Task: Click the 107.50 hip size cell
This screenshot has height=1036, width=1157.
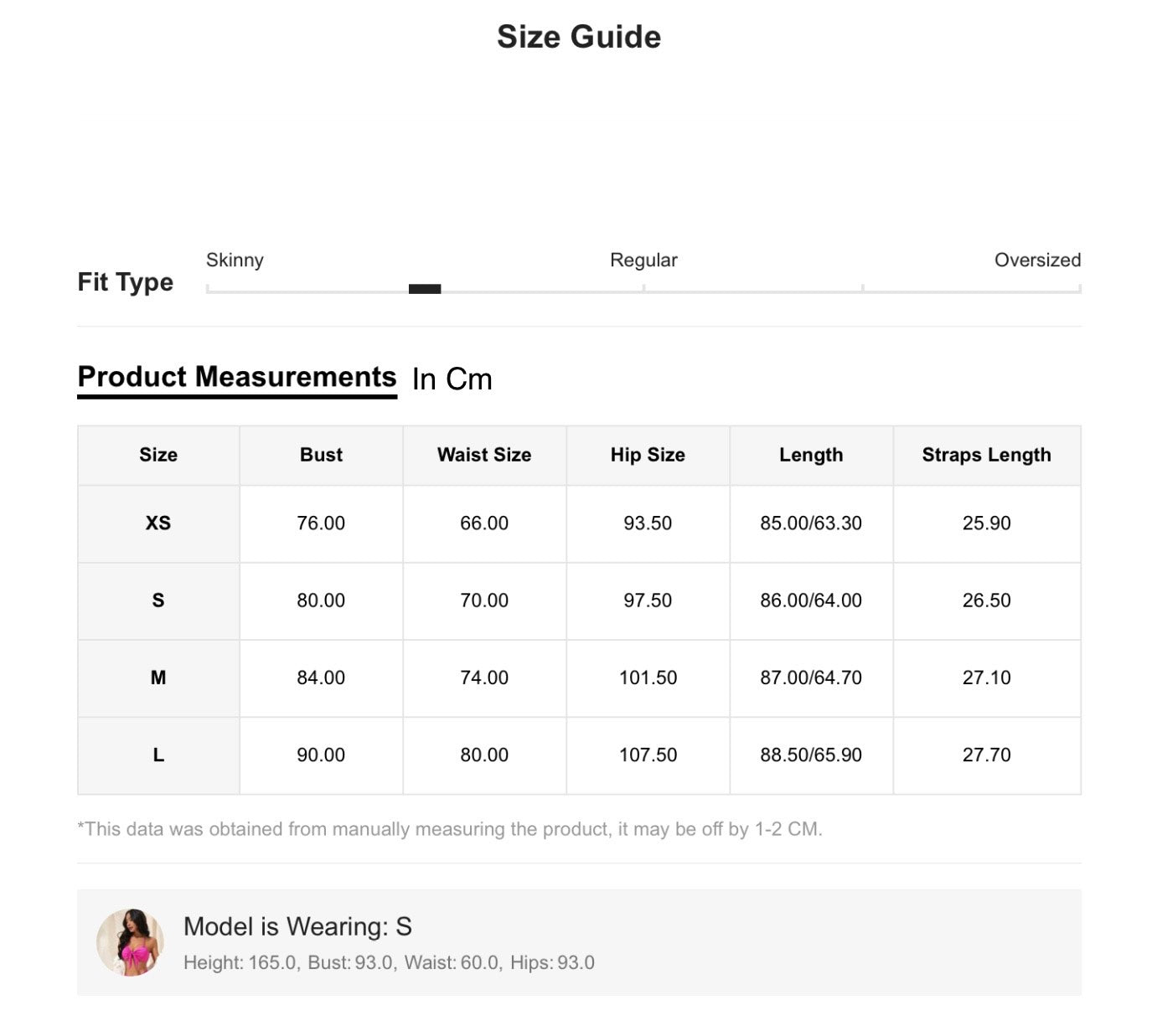Action: [648, 755]
